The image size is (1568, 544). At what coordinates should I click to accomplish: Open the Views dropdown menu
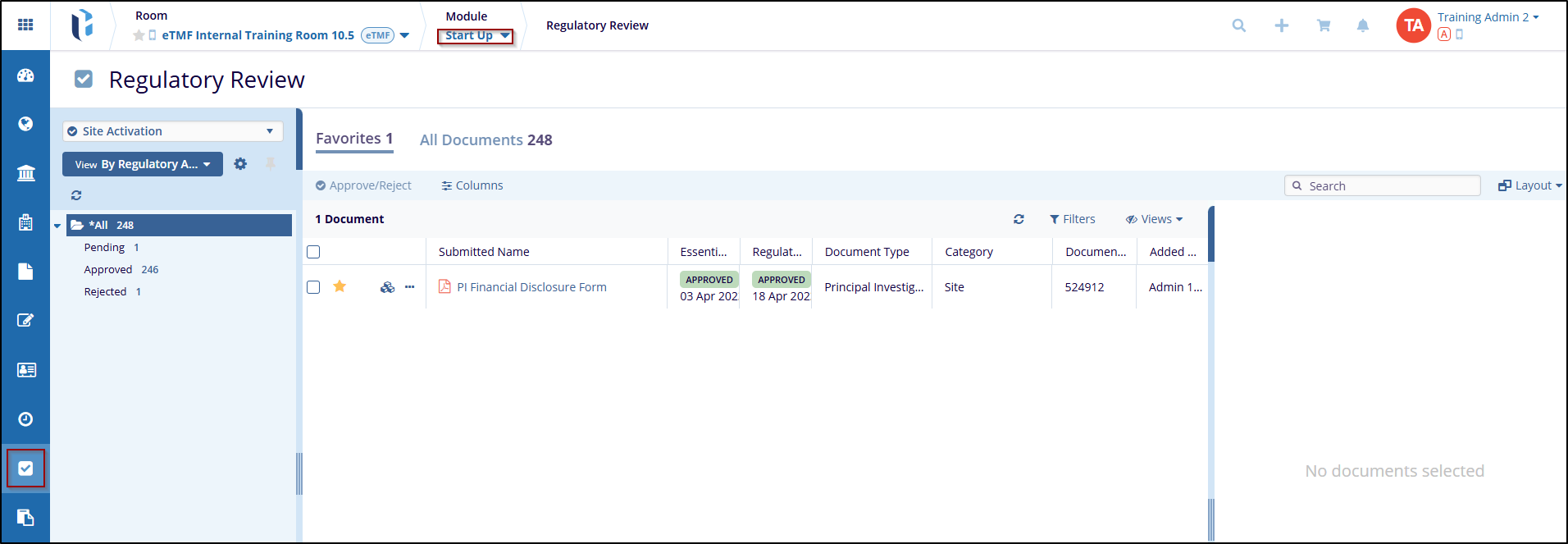[1154, 219]
